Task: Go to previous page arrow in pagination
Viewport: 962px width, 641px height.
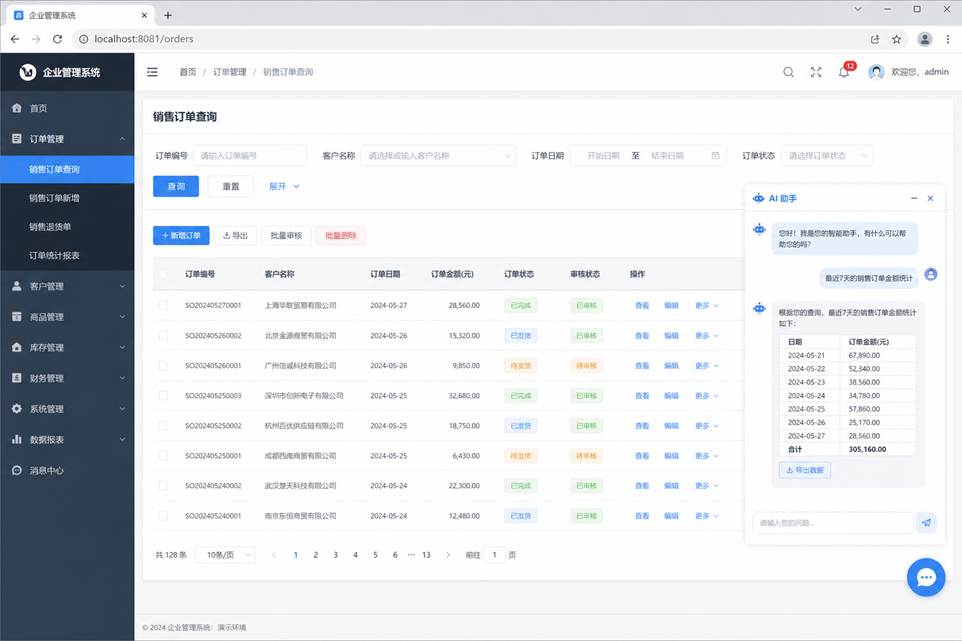Action: [x=274, y=555]
